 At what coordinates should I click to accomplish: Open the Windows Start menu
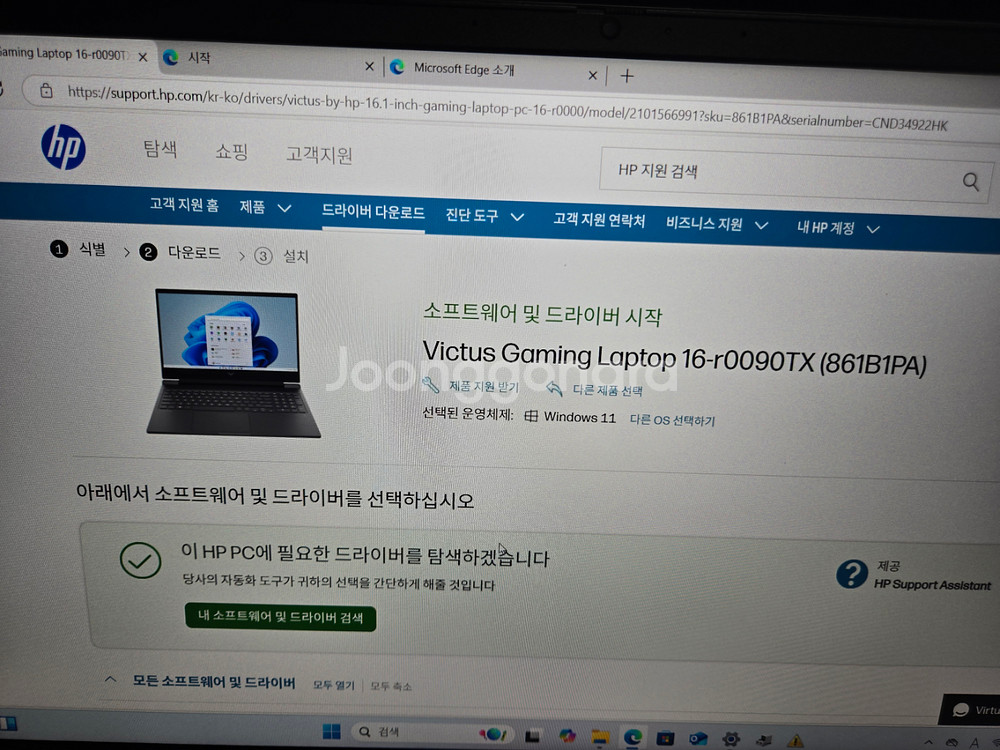click(x=332, y=732)
